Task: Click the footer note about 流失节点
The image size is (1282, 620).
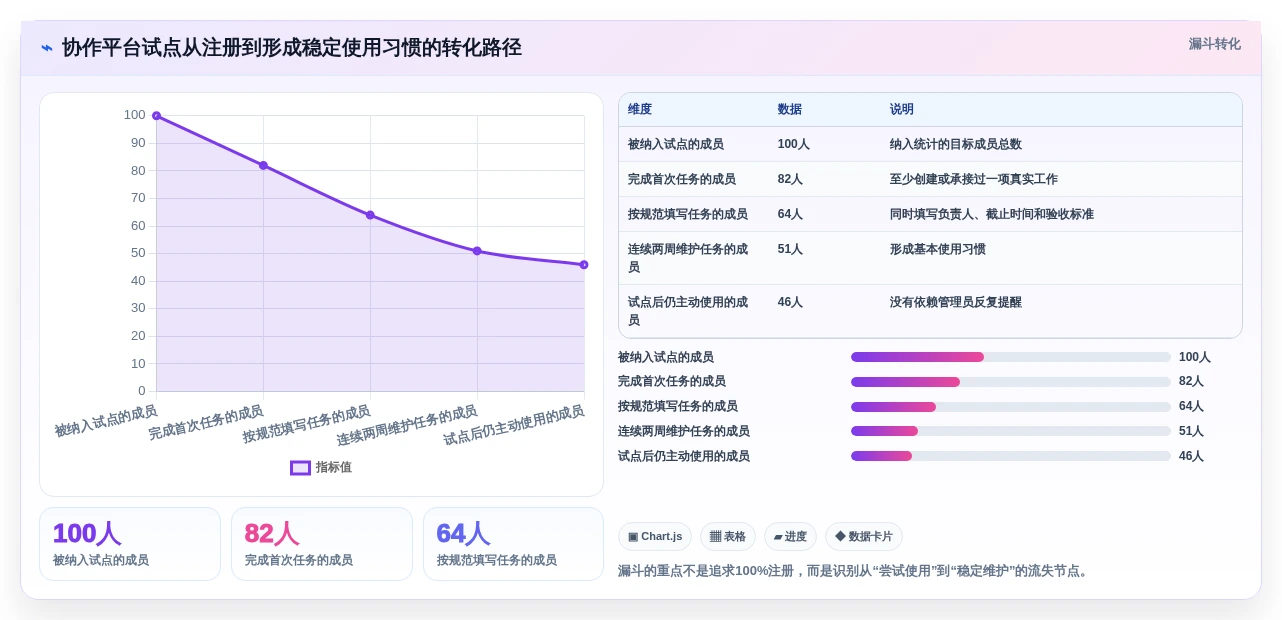Action: coord(855,571)
